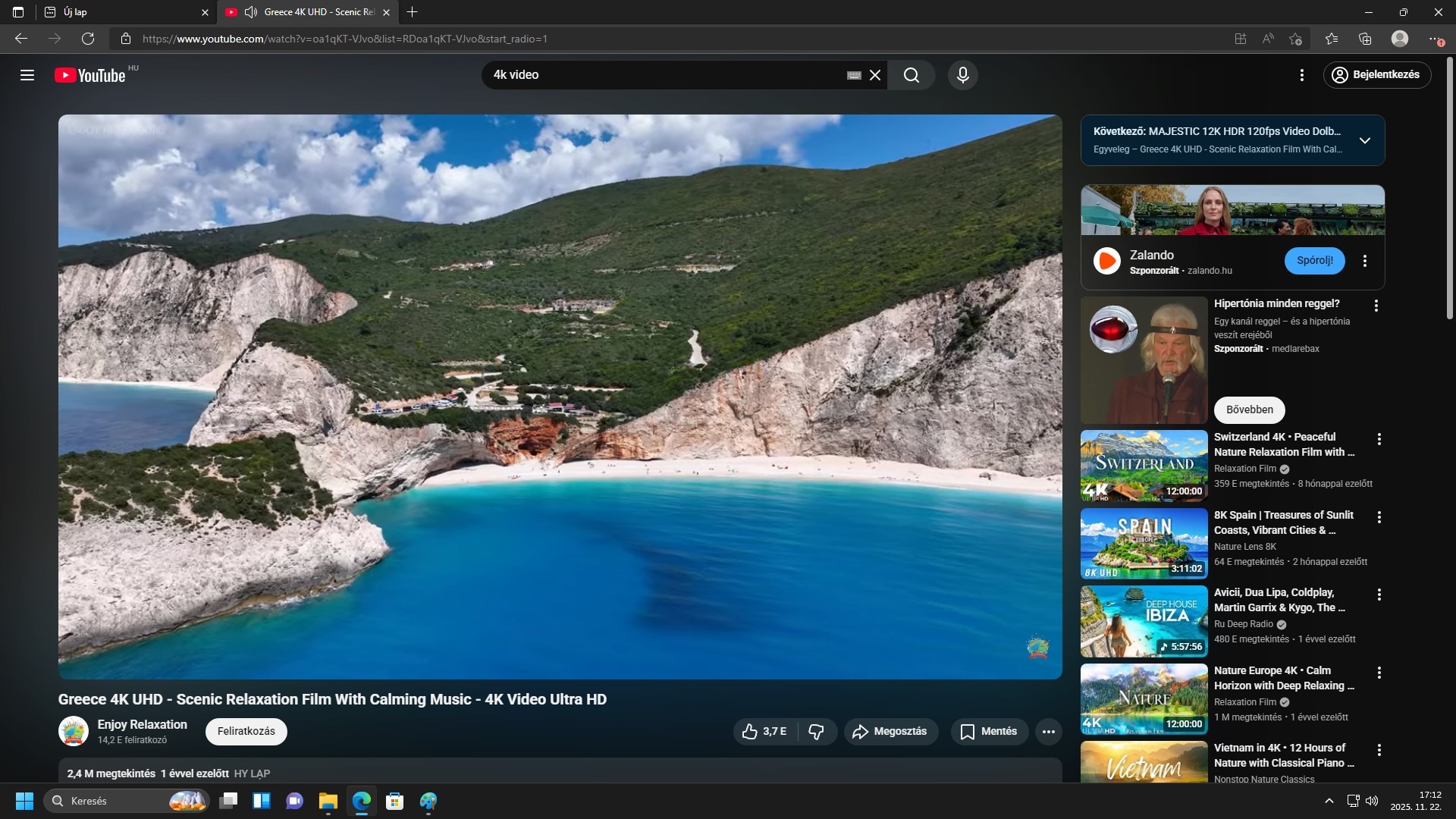1456x819 pixels.
Task: Expand the Következő playlist panel chevron
Action: tap(1364, 140)
